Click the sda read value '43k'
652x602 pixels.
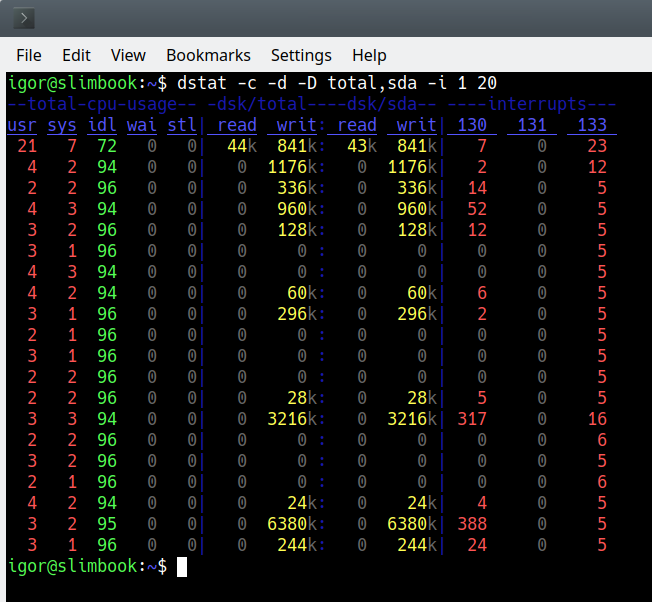[362, 146]
